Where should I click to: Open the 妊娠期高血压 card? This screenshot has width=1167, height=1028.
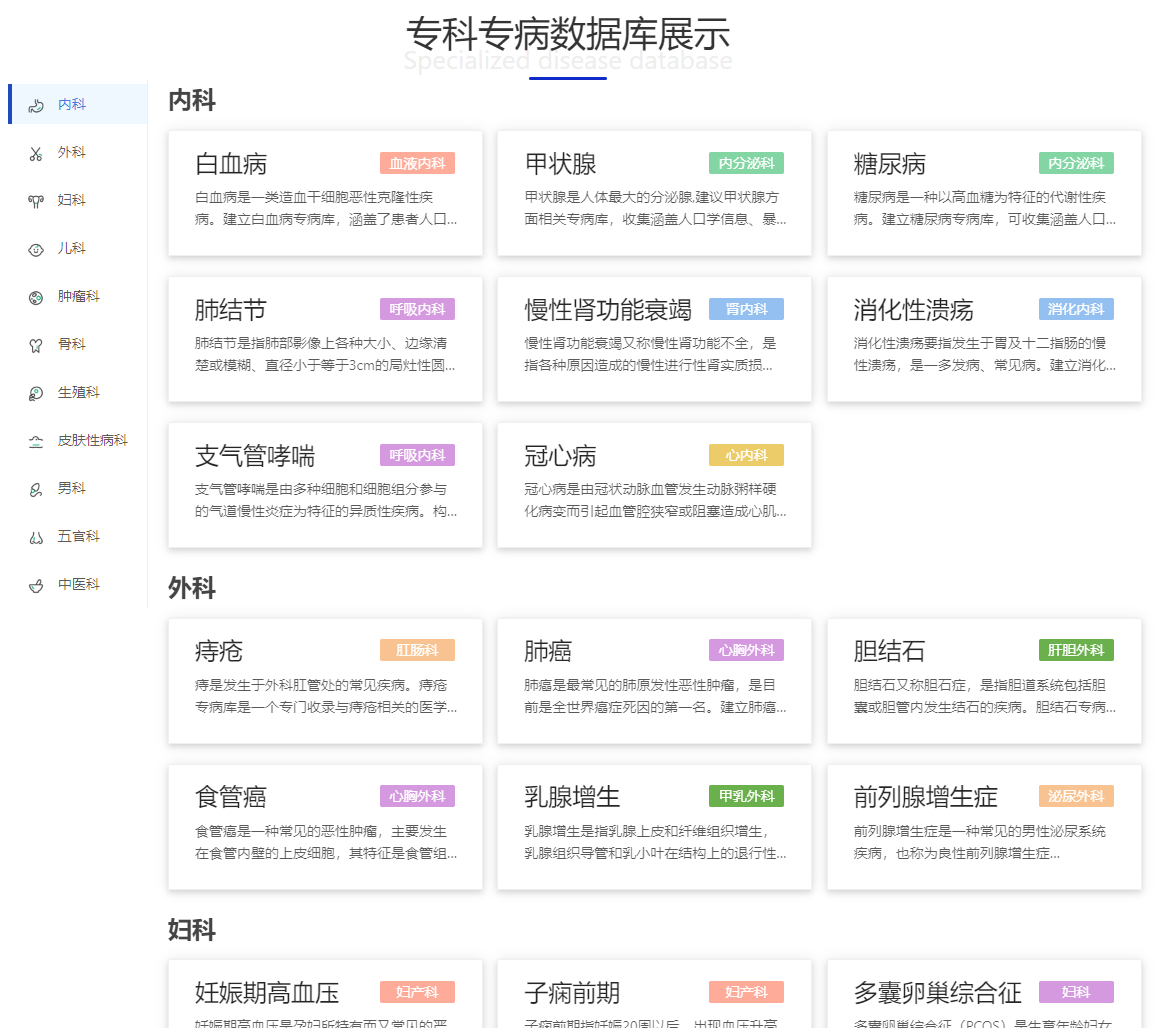pyautogui.click(x=267, y=993)
